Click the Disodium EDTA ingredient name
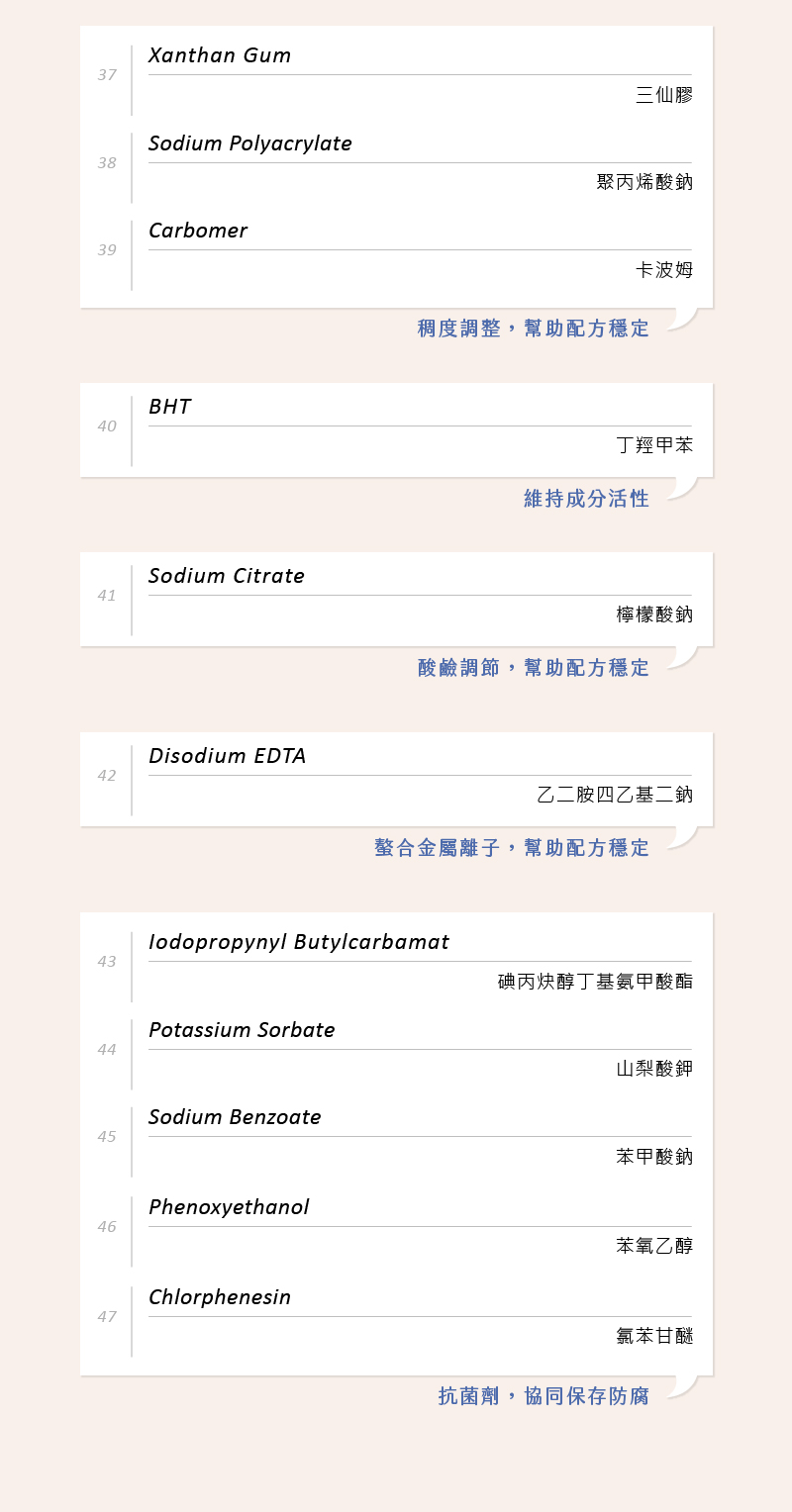Image resolution: width=792 pixels, height=1512 pixels. (x=227, y=756)
